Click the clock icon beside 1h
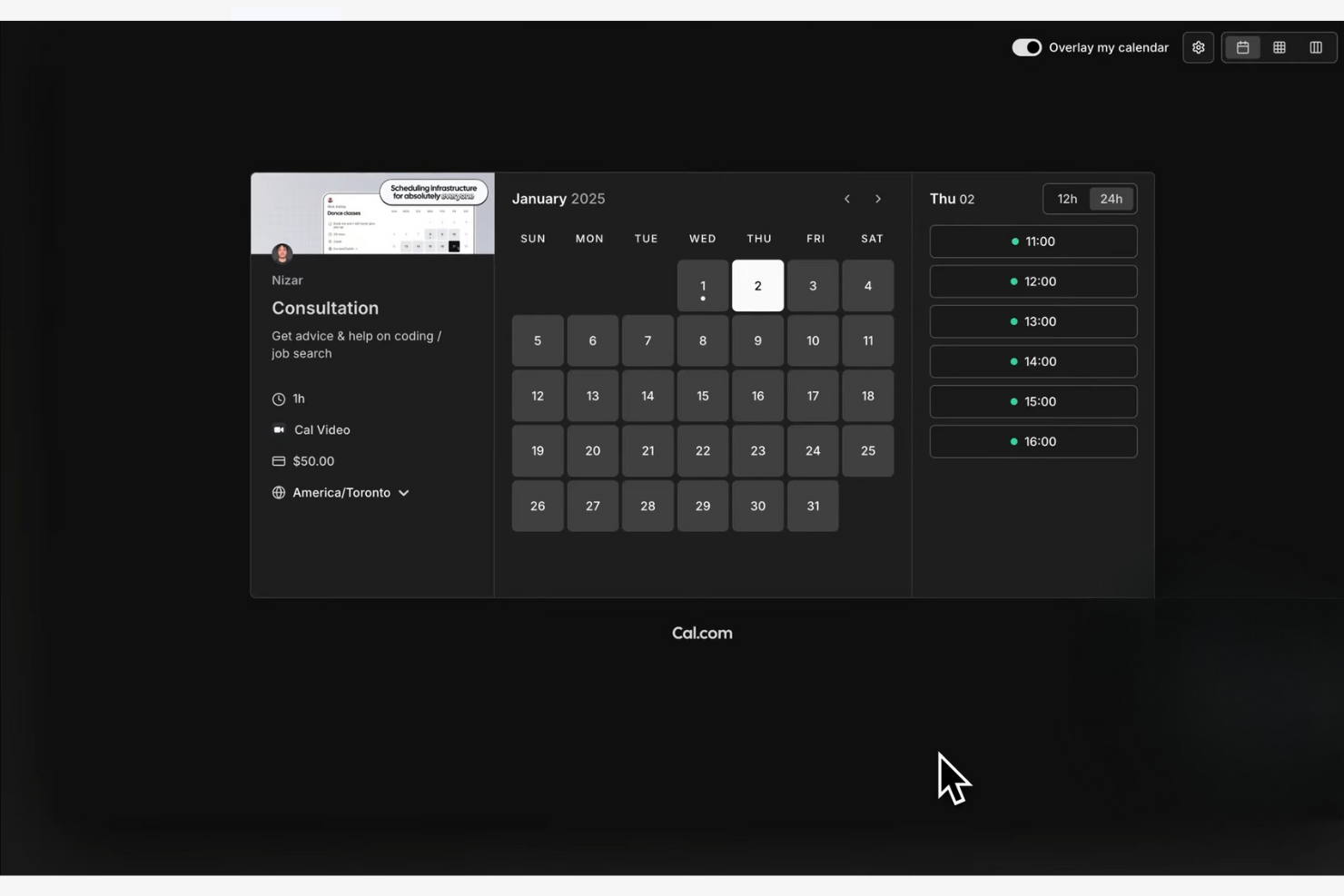This screenshot has height=896, width=1344. coord(279,399)
